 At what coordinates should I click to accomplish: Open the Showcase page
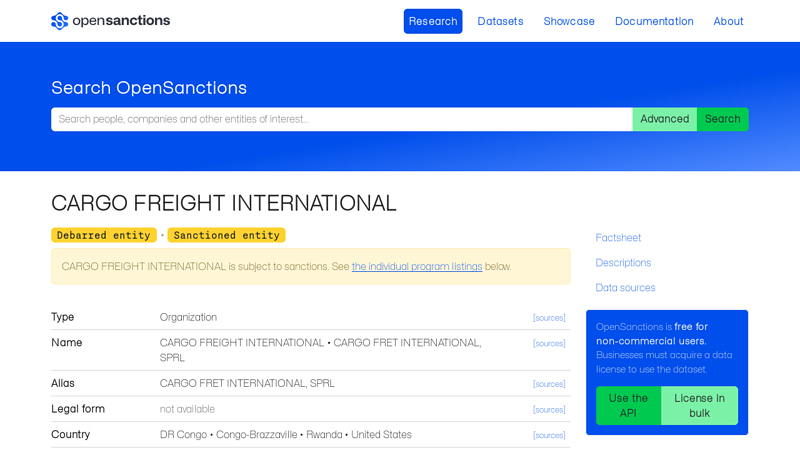[569, 21]
